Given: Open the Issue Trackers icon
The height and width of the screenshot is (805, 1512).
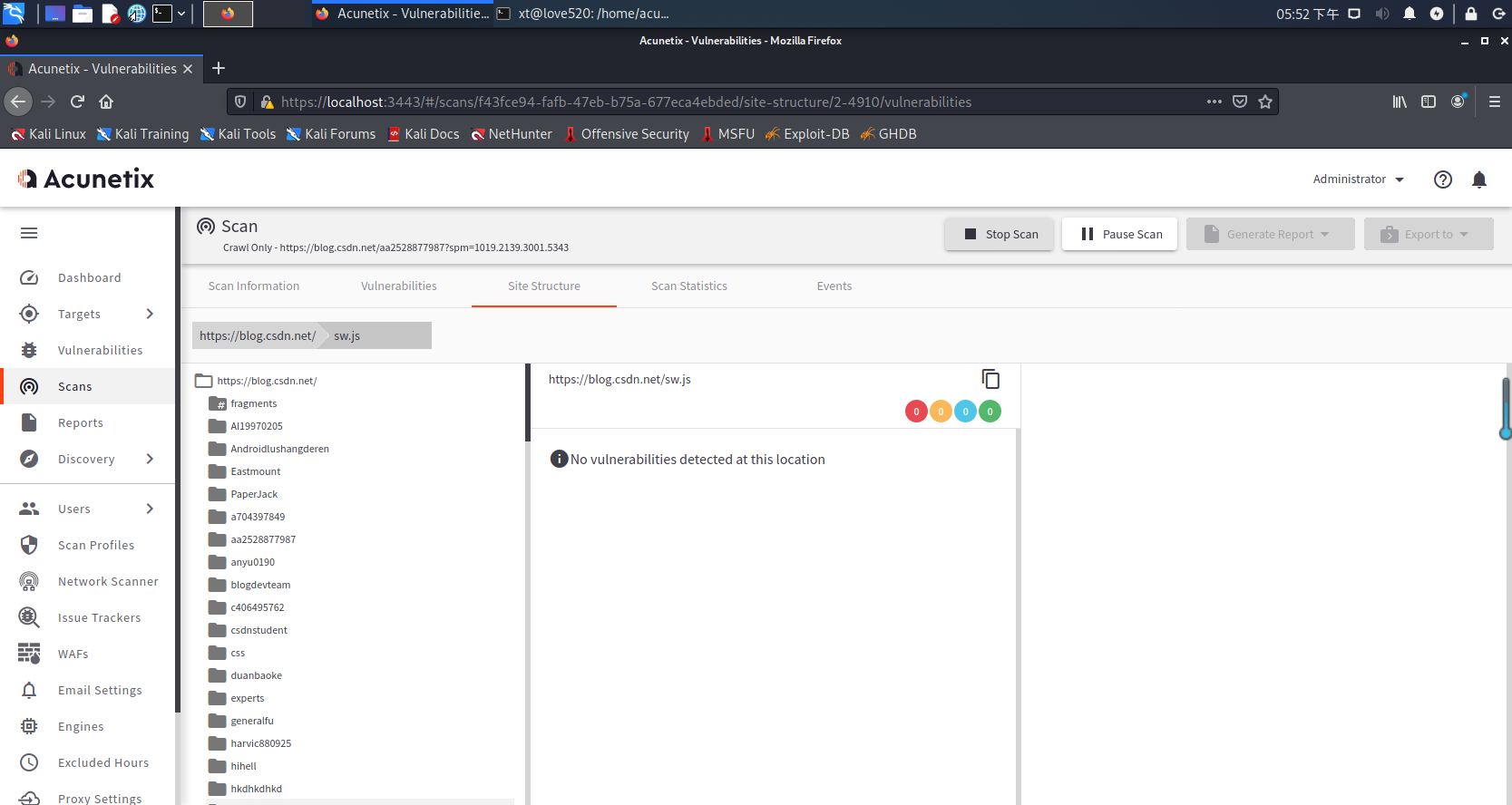Looking at the screenshot, I should click(29, 617).
